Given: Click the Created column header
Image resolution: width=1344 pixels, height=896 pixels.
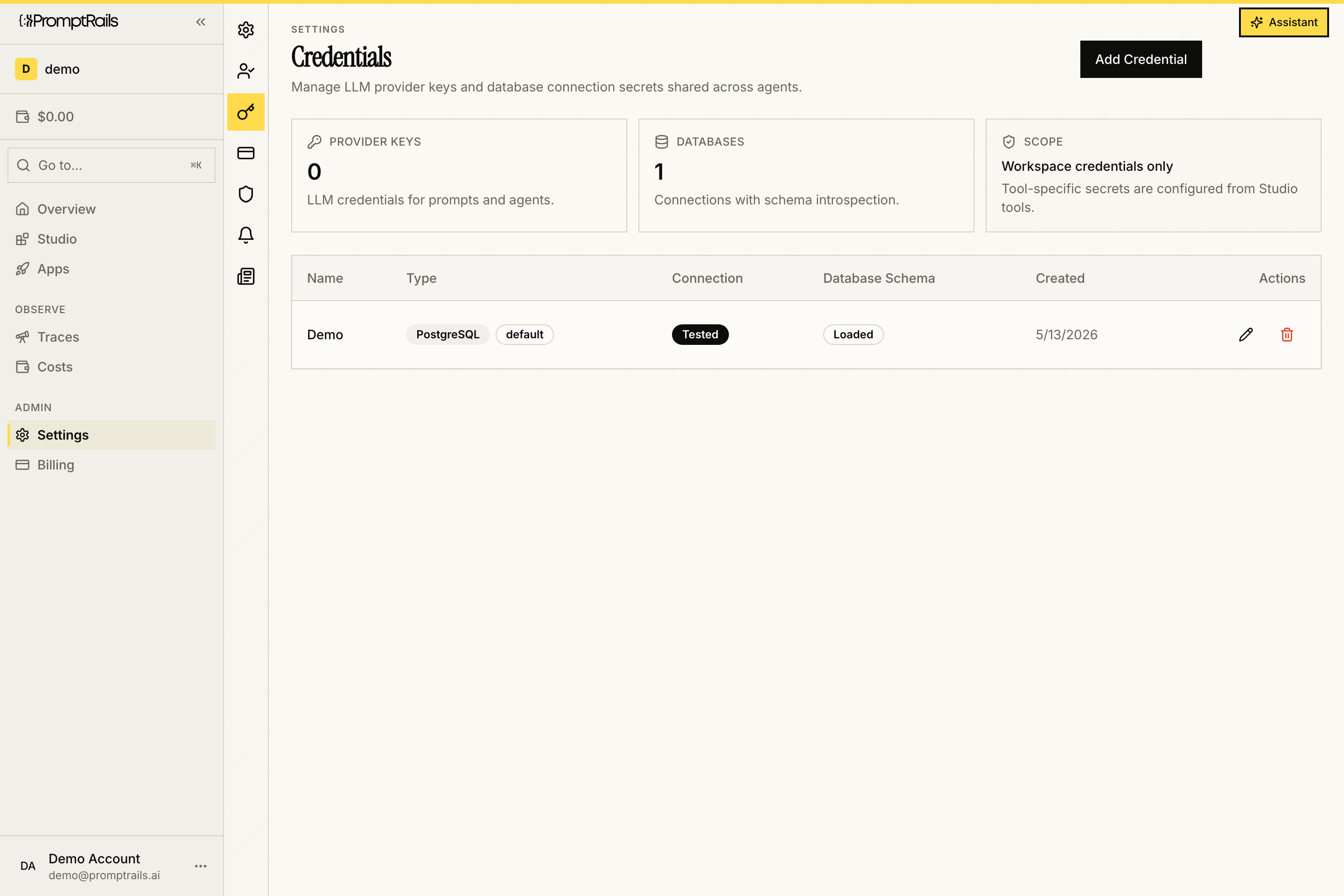Looking at the screenshot, I should (1060, 278).
